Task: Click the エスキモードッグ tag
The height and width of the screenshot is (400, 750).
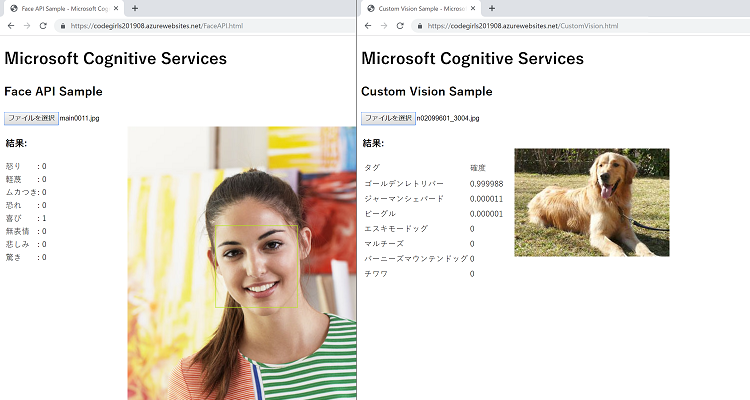Action: (396, 229)
